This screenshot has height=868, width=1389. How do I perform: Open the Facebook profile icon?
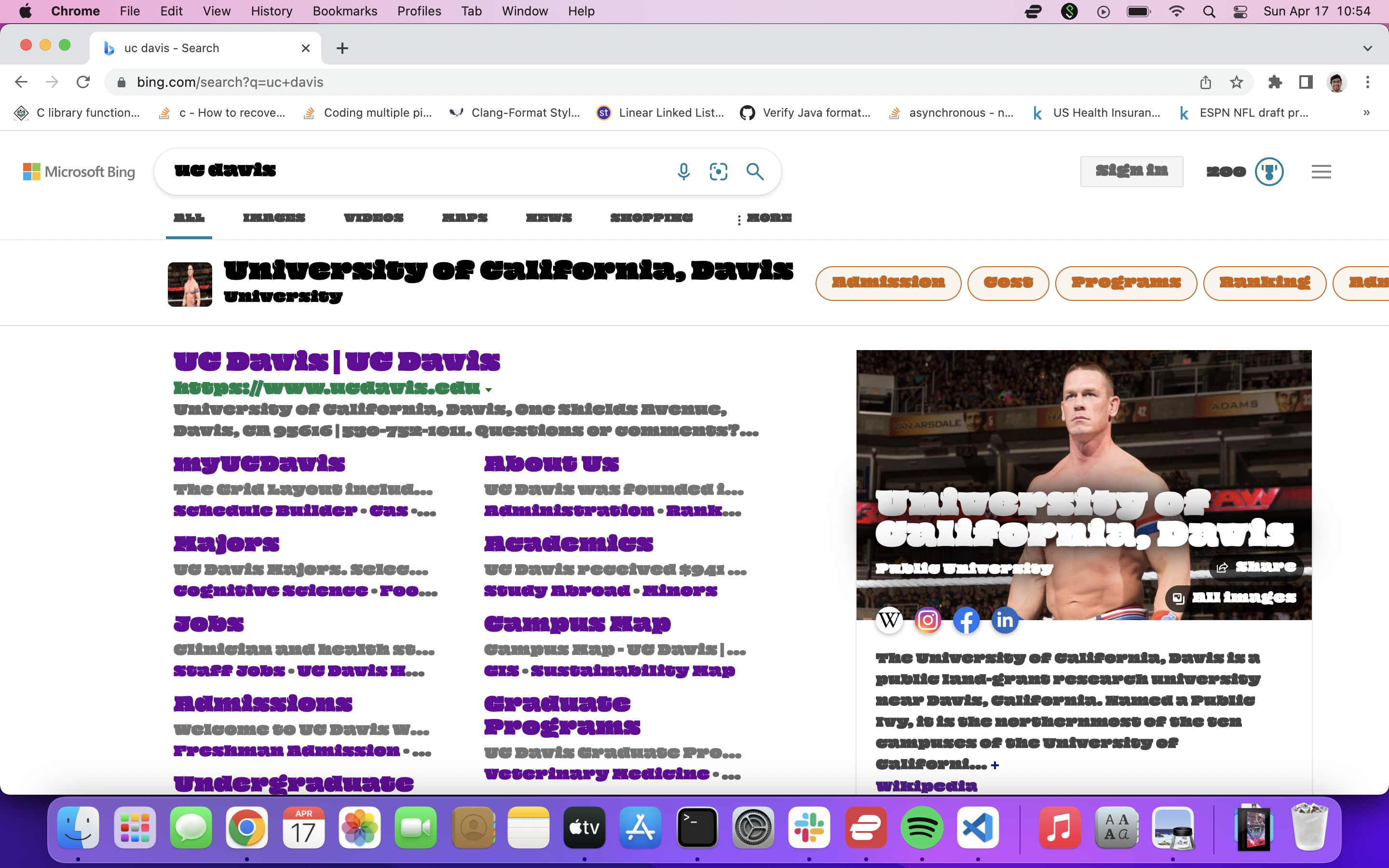click(x=966, y=620)
